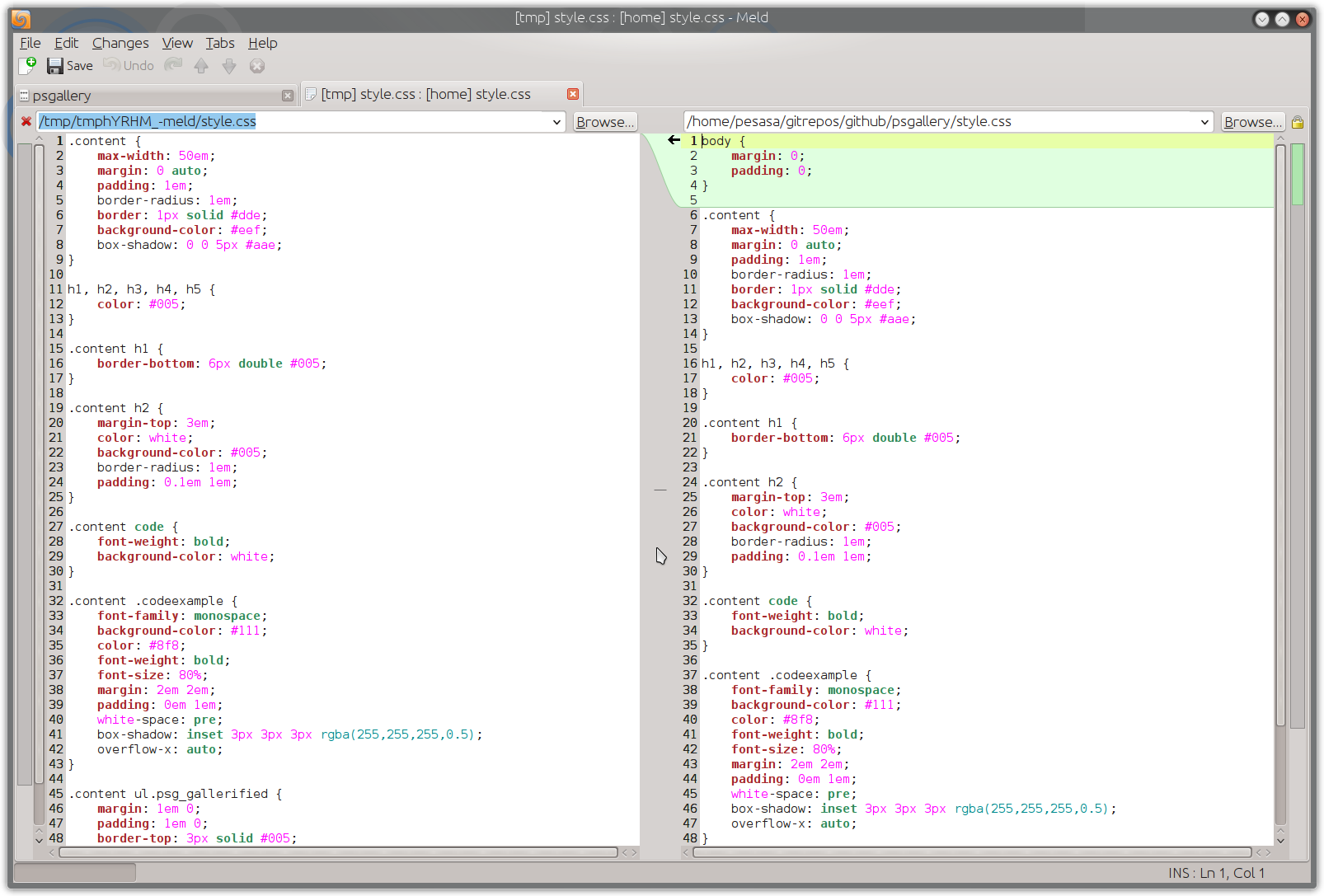Open the right file path dropdown
The image size is (1324, 896).
point(1204,122)
